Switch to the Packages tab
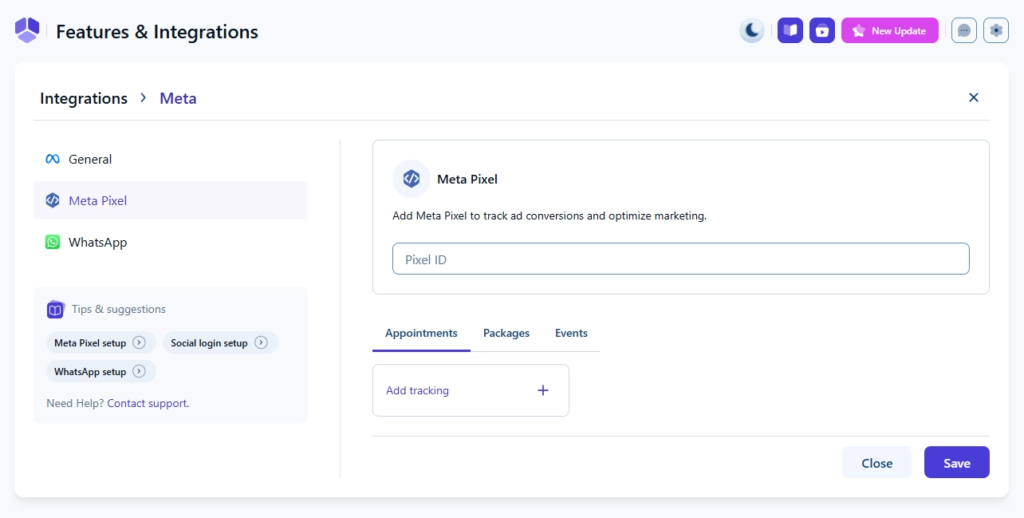This screenshot has width=1024, height=518. [506, 333]
